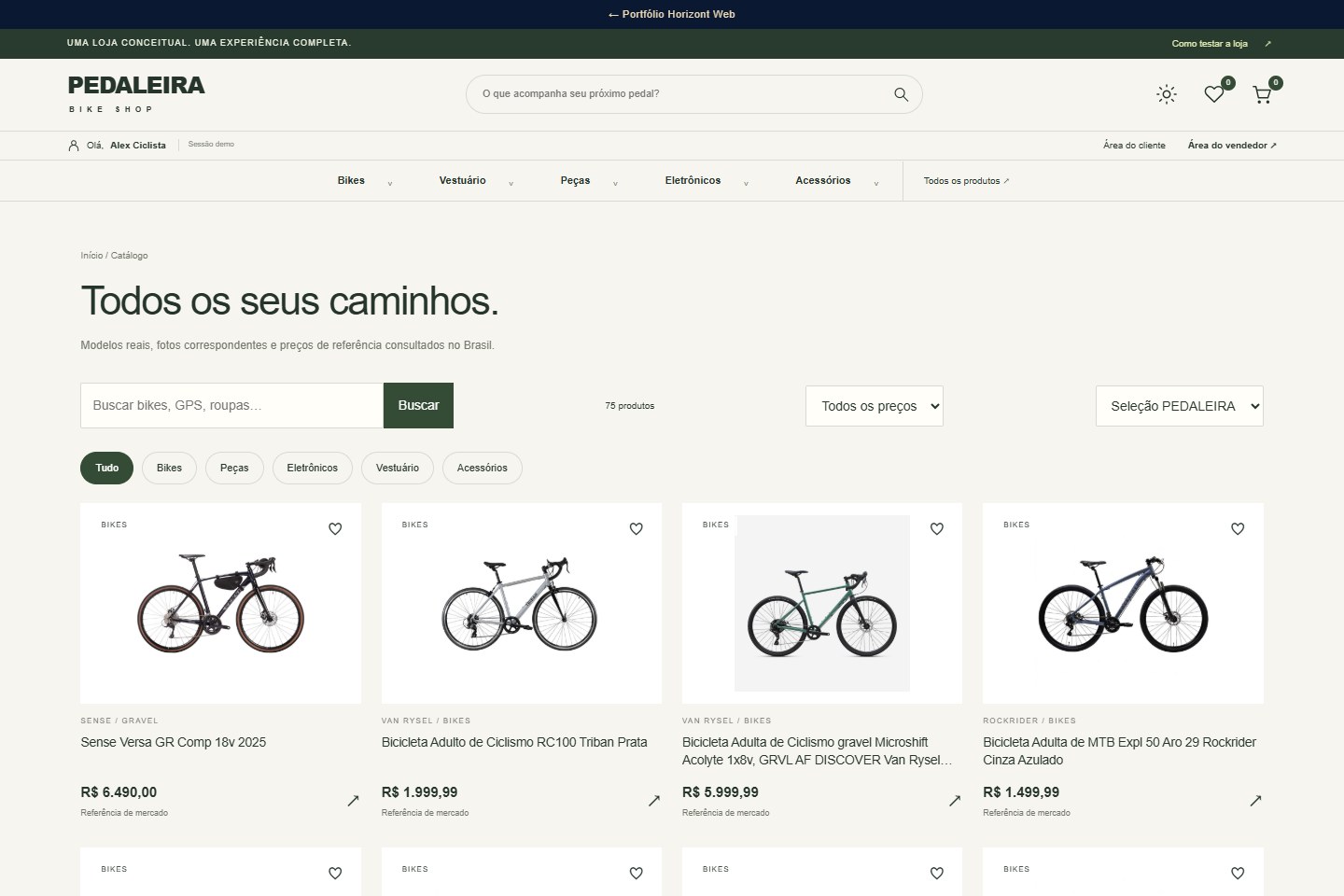The image size is (1344, 896).
Task: Return to Portfólio Horizont Web
Action: pos(671,14)
